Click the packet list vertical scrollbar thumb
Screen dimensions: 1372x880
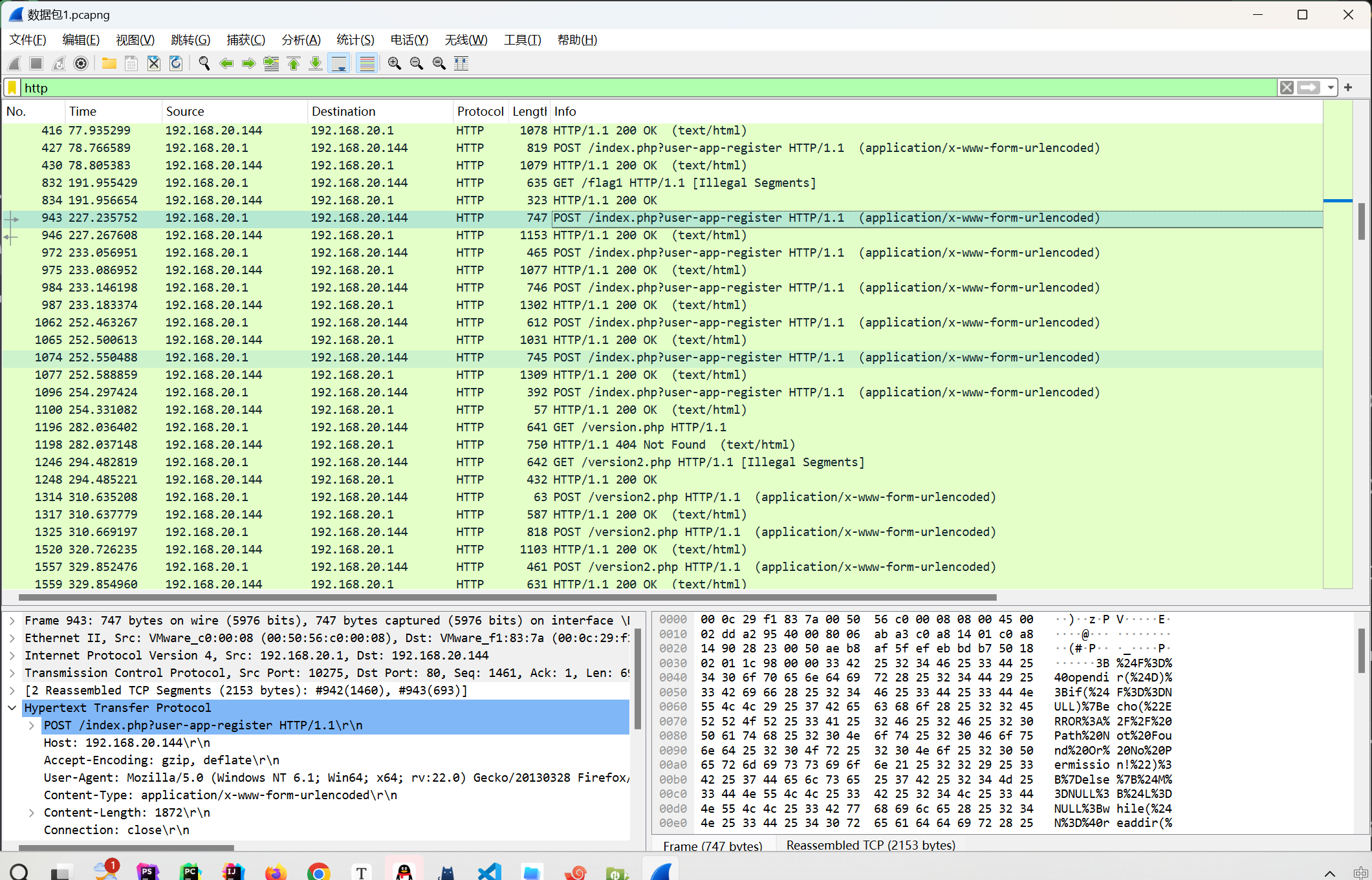click(1362, 221)
